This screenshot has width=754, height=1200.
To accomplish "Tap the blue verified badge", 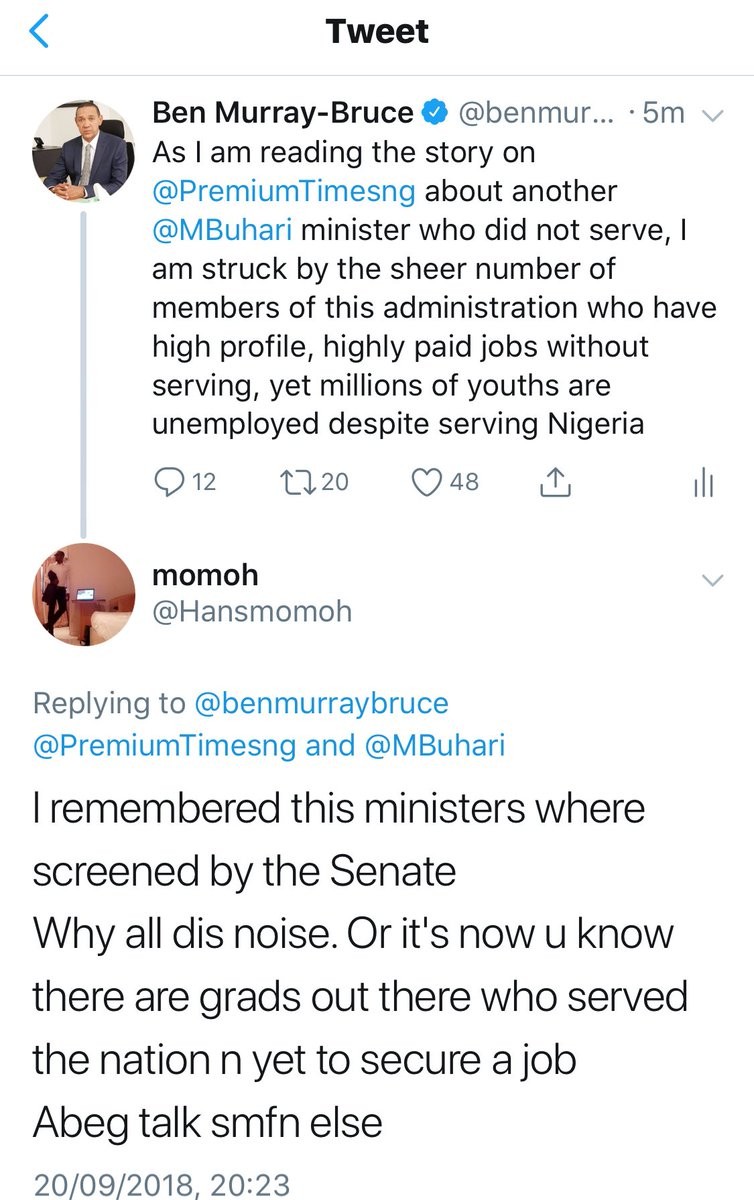I will pos(432,114).
